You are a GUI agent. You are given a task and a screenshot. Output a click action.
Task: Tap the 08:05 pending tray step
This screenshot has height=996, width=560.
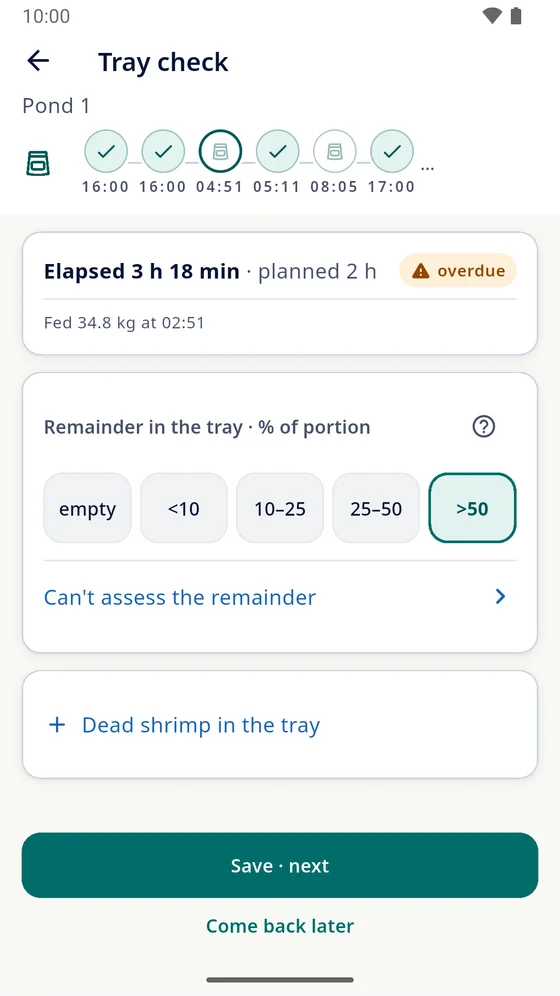pyautogui.click(x=335, y=151)
